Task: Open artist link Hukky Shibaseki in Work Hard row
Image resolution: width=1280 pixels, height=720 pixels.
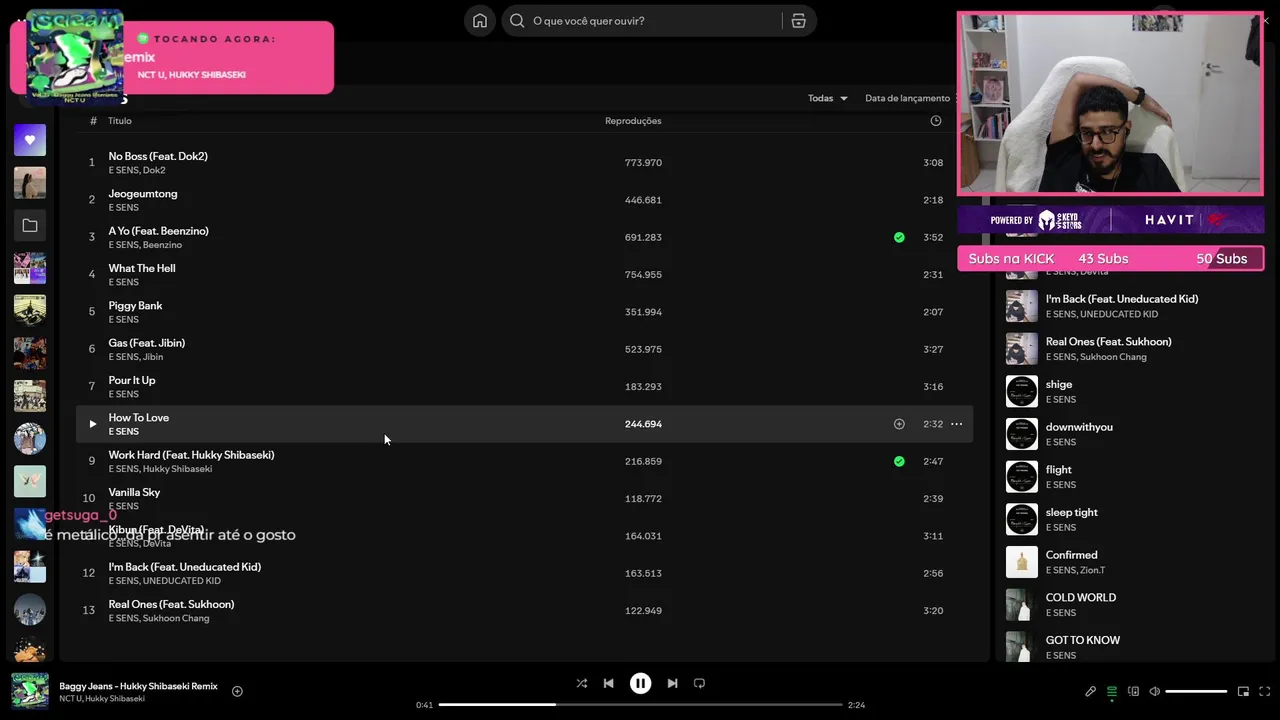Action: click(177, 469)
